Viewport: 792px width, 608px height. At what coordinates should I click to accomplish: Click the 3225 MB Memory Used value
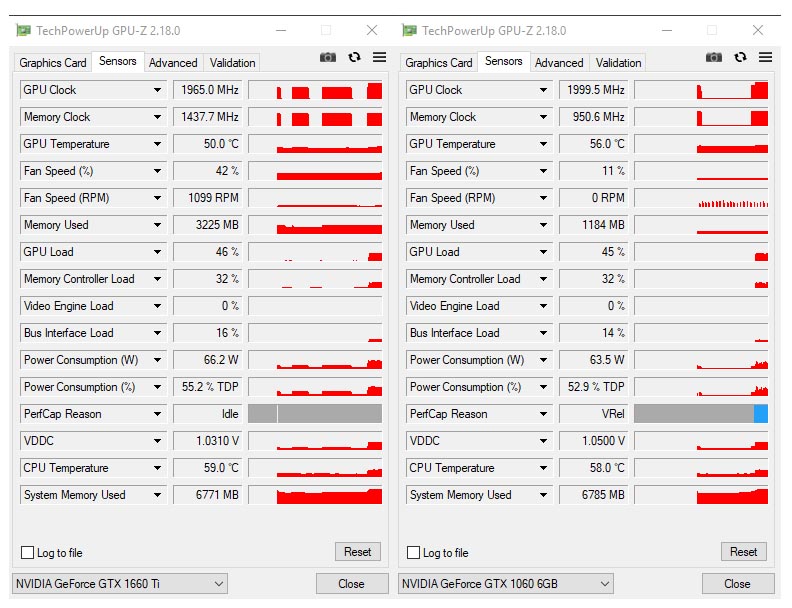[208, 225]
